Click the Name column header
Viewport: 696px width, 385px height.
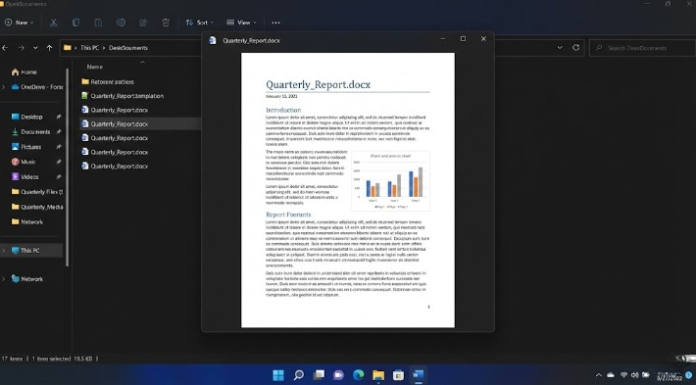click(x=95, y=67)
